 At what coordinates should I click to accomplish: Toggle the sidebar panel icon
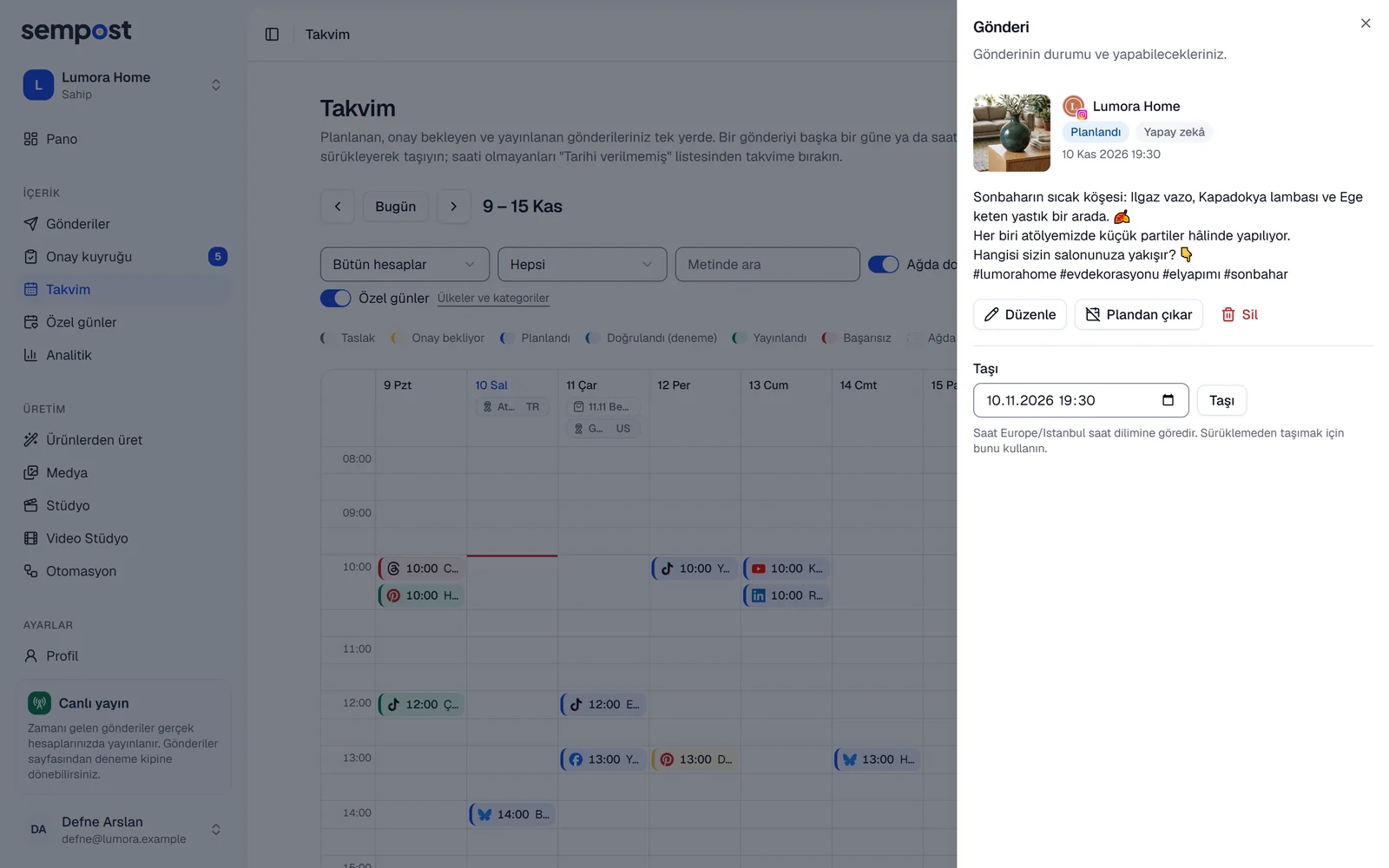point(272,34)
